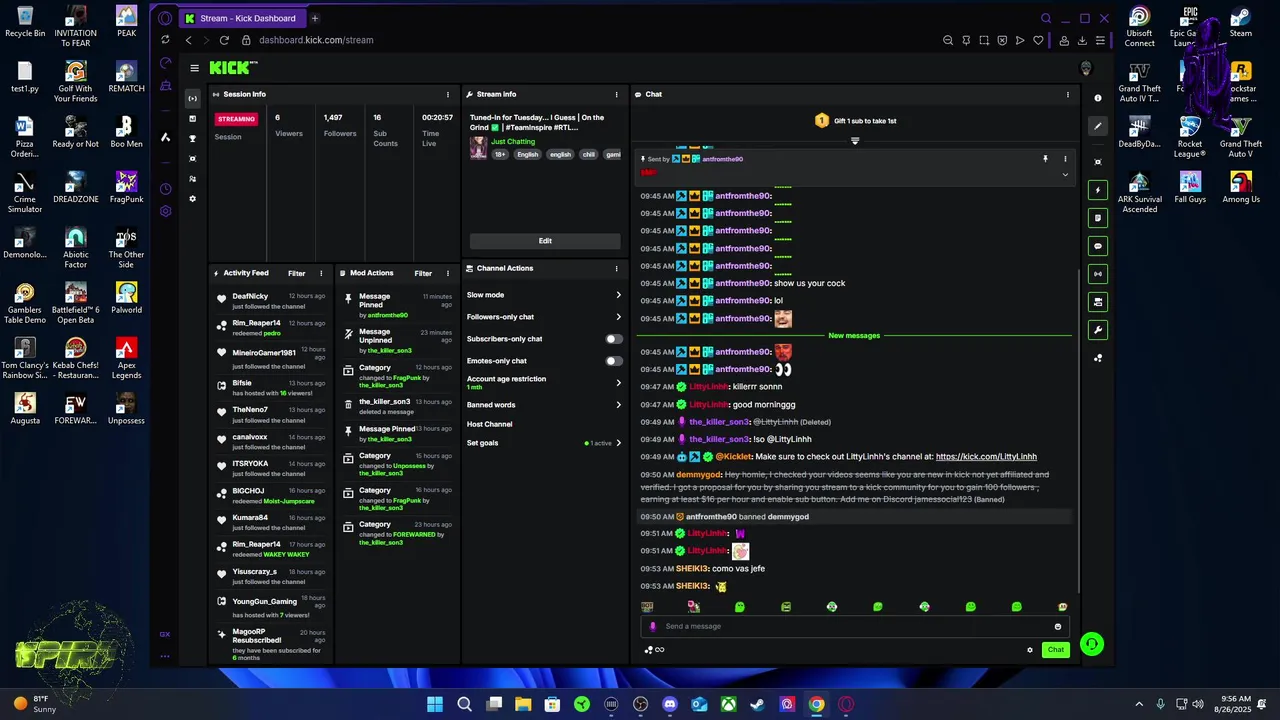Go back in the browser
The height and width of the screenshot is (720, 1280).
coord(188,40)
